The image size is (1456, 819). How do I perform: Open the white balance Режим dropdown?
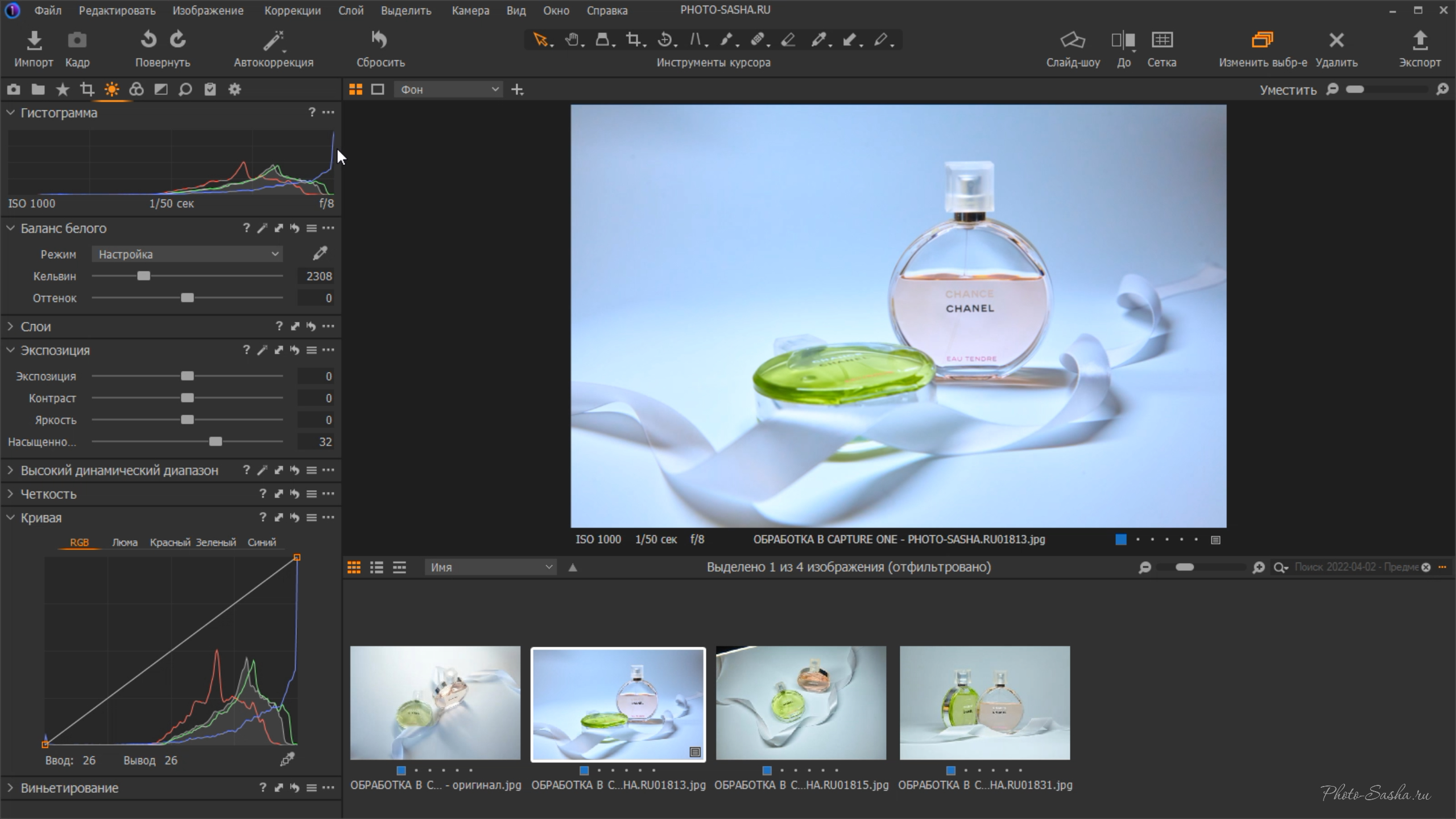pyautogui.click(x=188, y=254)
